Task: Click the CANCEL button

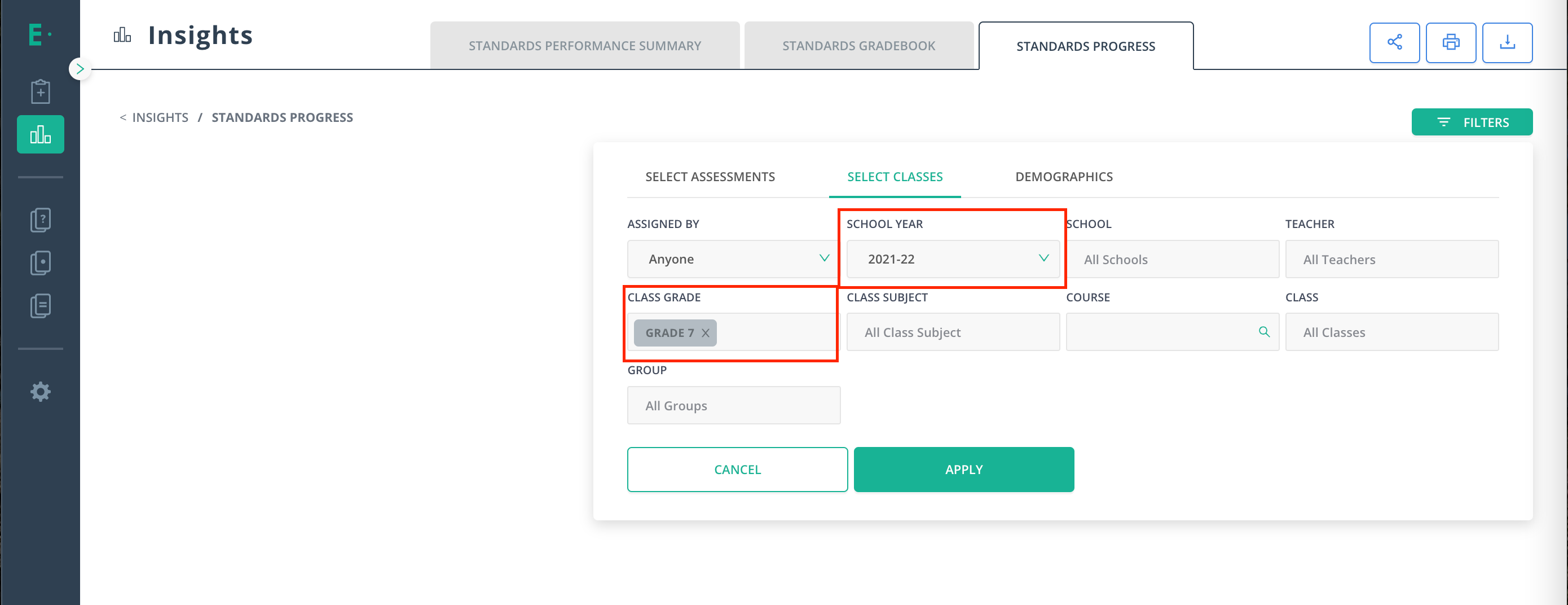Action: pos(737,469)
